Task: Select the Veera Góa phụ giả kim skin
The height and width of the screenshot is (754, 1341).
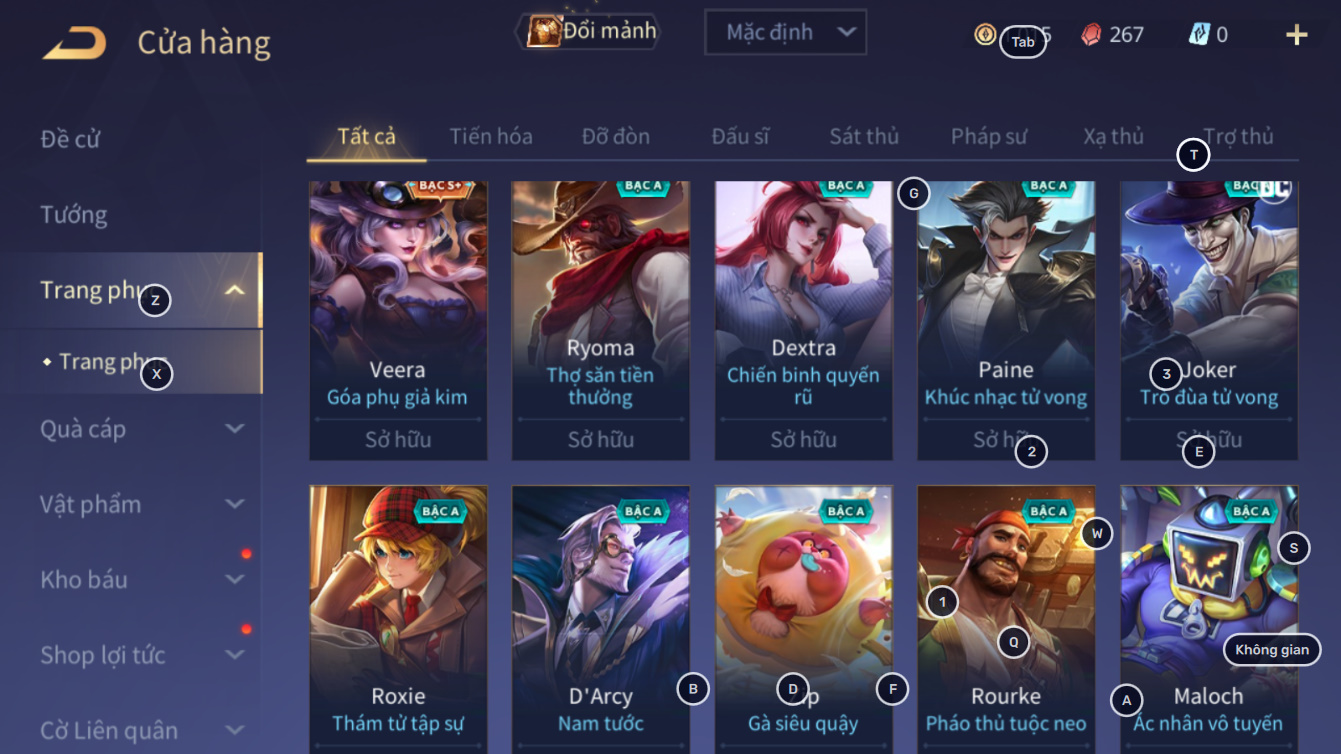Action: (398, 320)
